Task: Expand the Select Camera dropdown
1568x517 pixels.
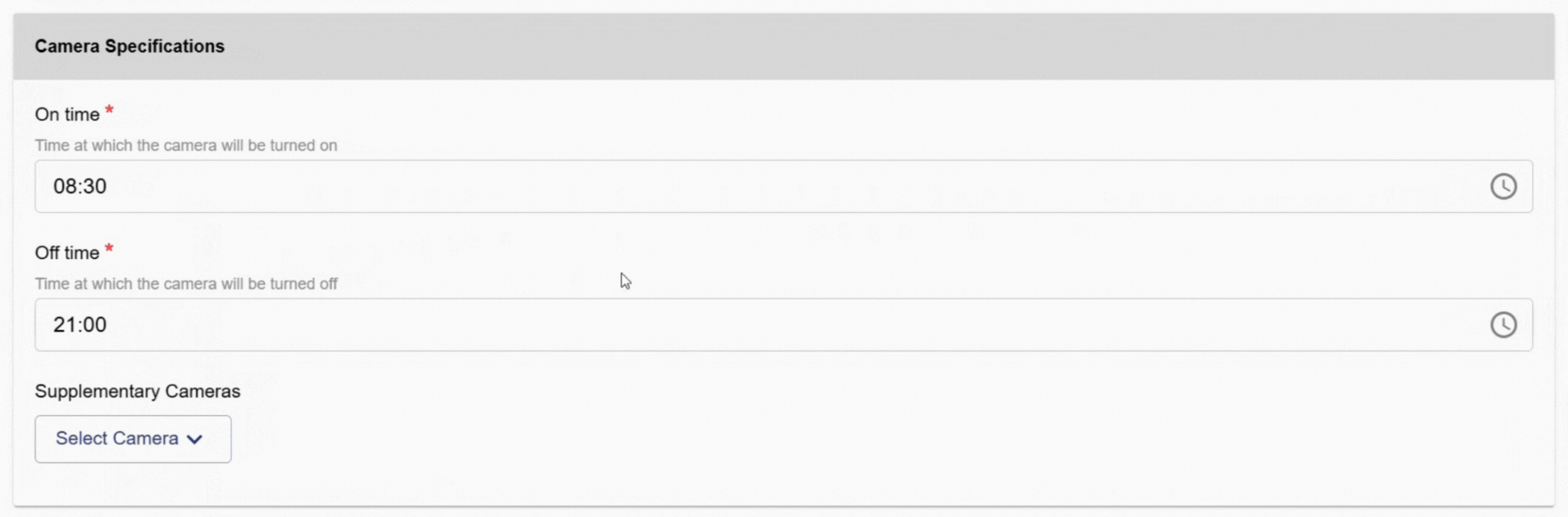Action: tap(133, 439)
